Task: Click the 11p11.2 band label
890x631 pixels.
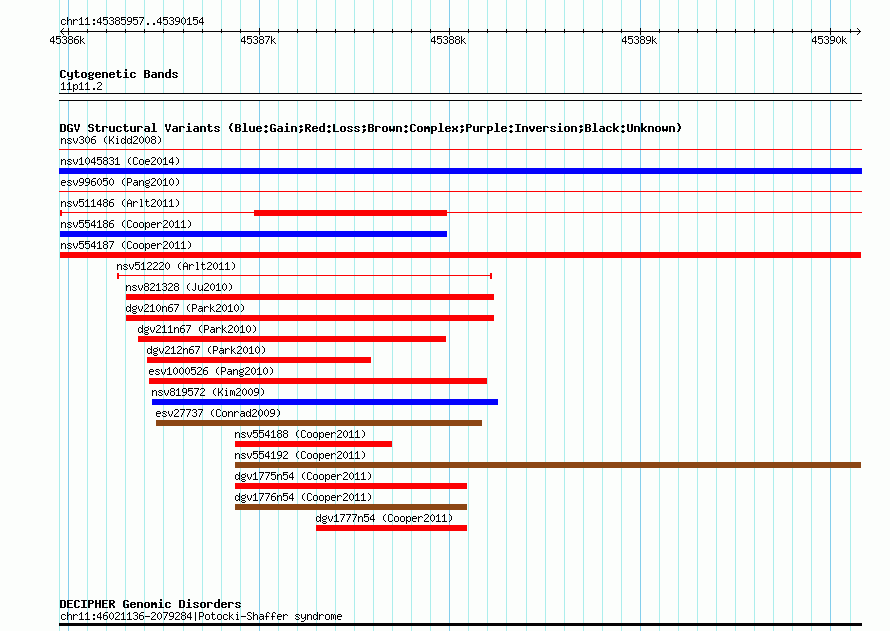Action: point(81,86)
